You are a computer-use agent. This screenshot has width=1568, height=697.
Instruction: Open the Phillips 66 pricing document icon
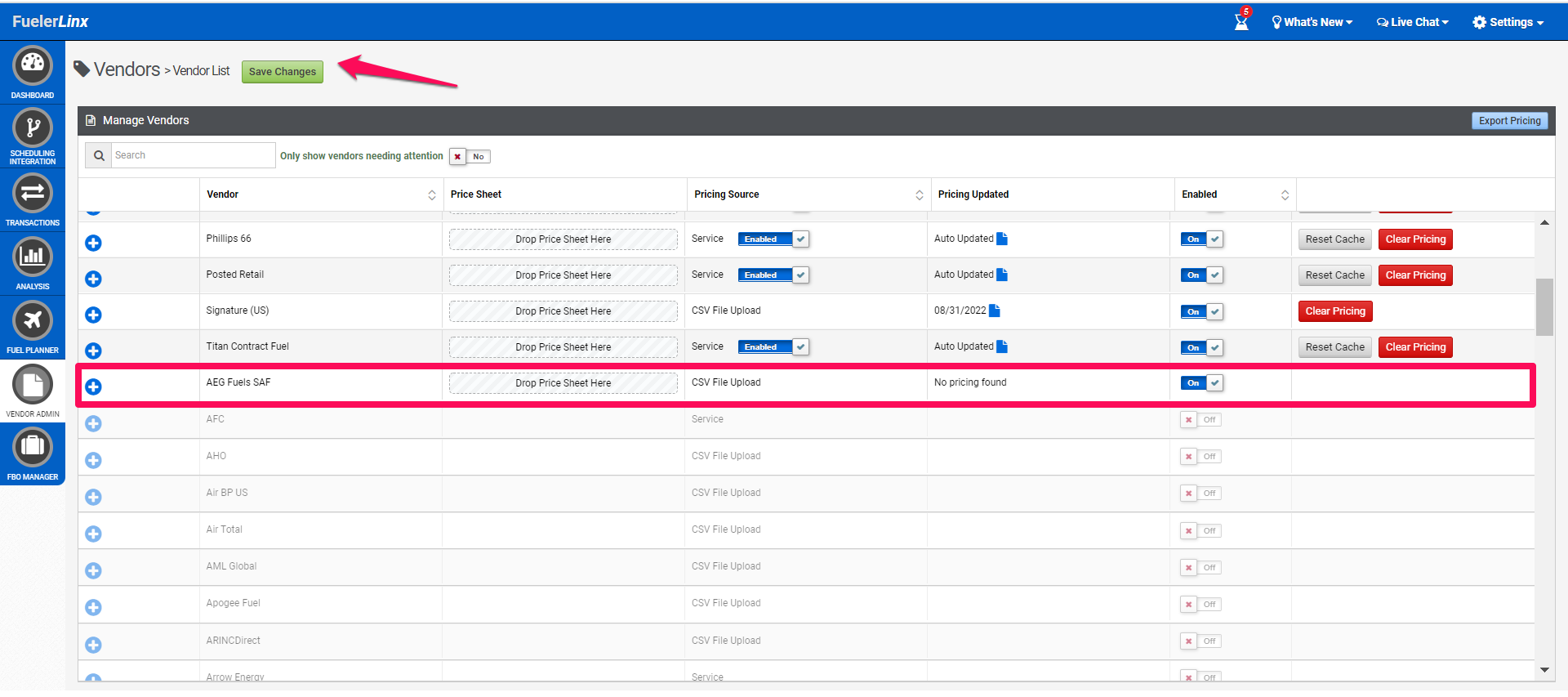(x=1002, y=239)
